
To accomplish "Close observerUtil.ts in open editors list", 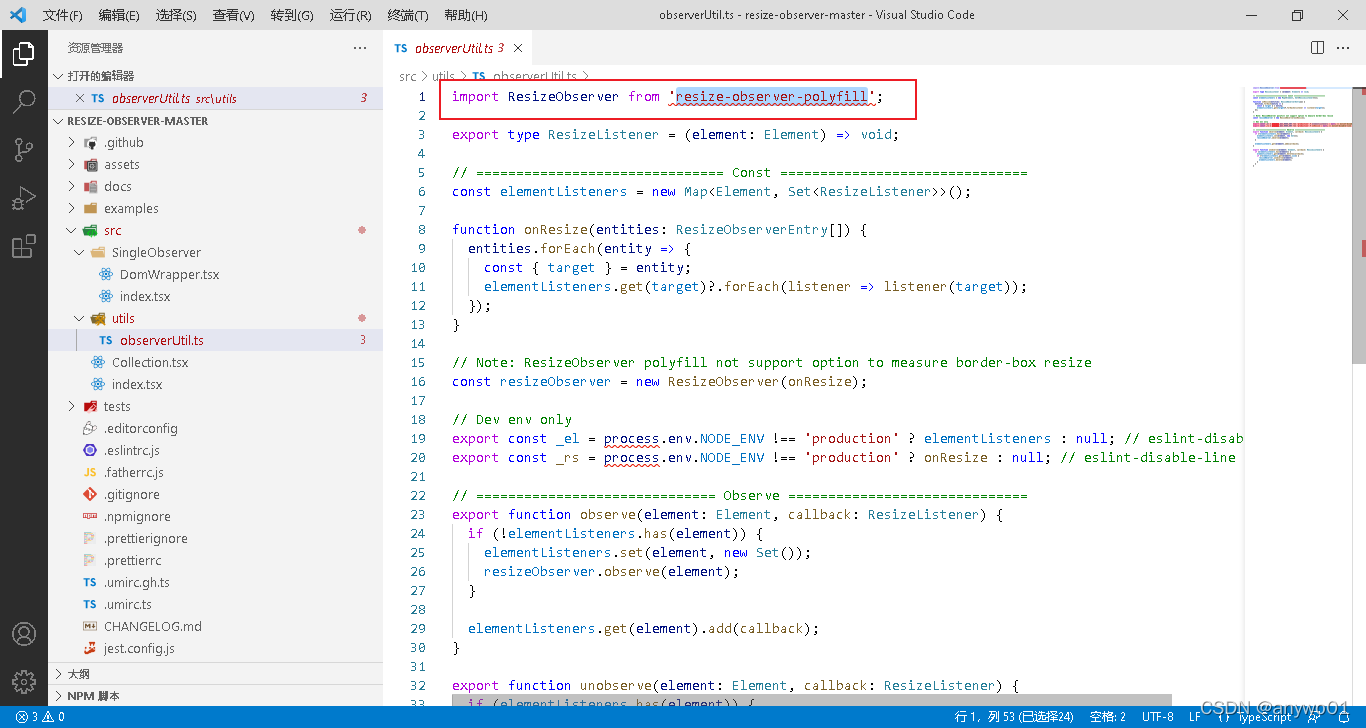I will [x=80, y=98].
